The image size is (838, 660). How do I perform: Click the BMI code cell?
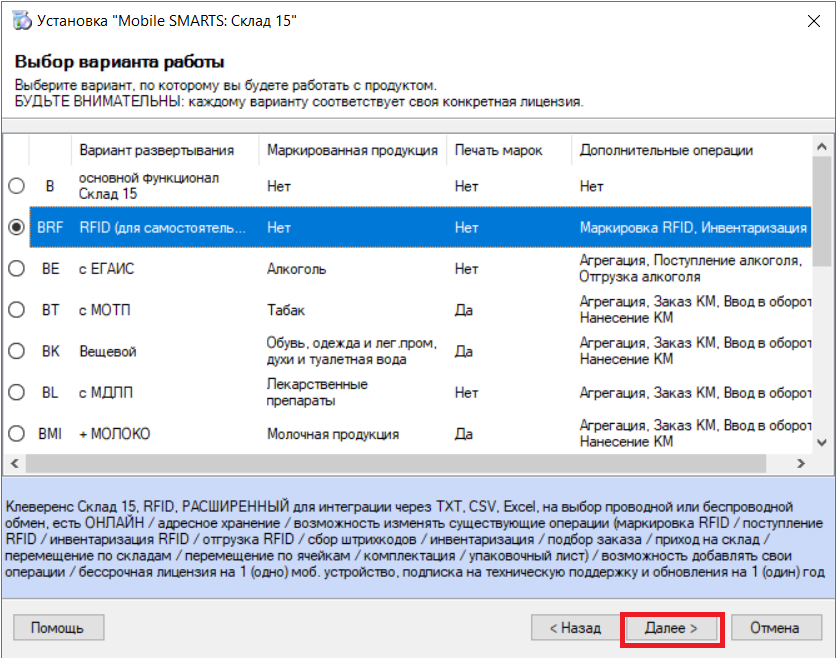click(x=50, y=434)
